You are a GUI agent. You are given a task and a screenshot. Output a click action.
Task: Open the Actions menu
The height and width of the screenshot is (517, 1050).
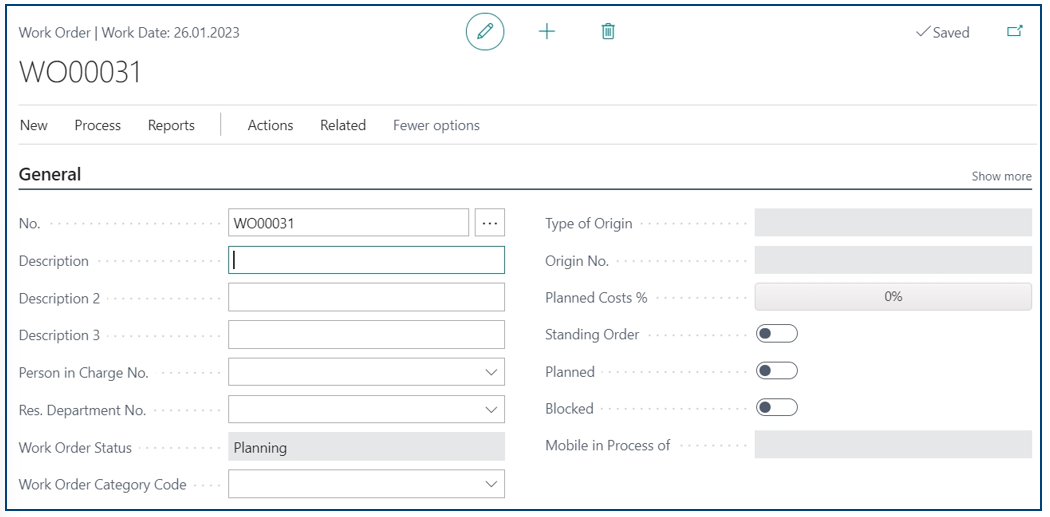pyautogui.click(x=271, y=125)
